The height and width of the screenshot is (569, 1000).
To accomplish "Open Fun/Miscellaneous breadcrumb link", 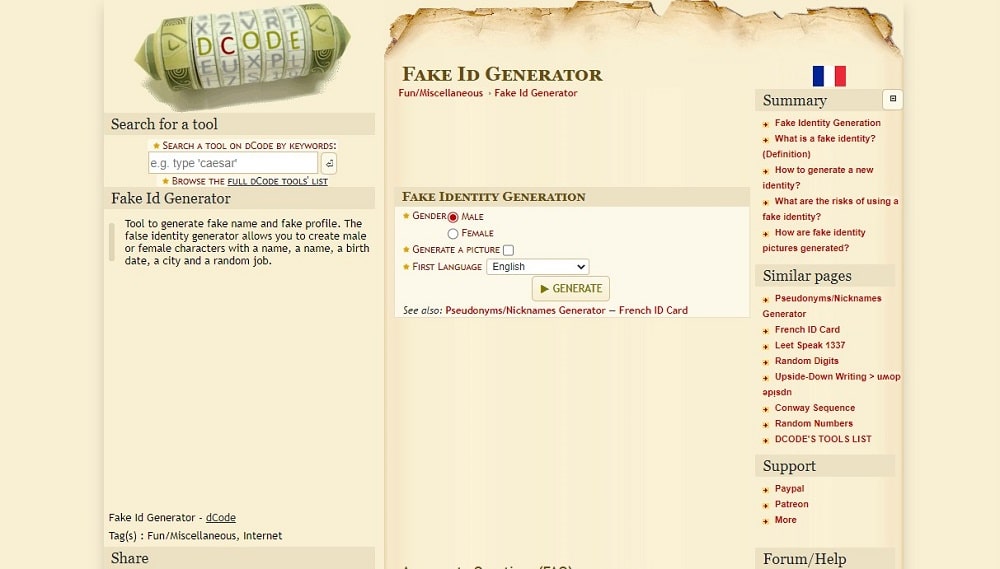I will (441, 93).
